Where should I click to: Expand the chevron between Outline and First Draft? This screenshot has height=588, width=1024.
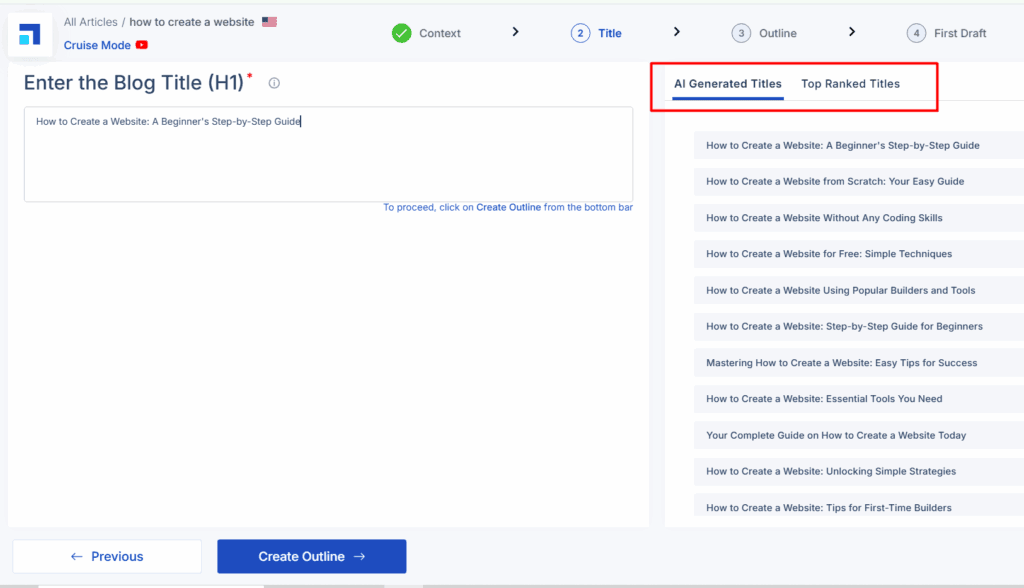tap(851, 32)
